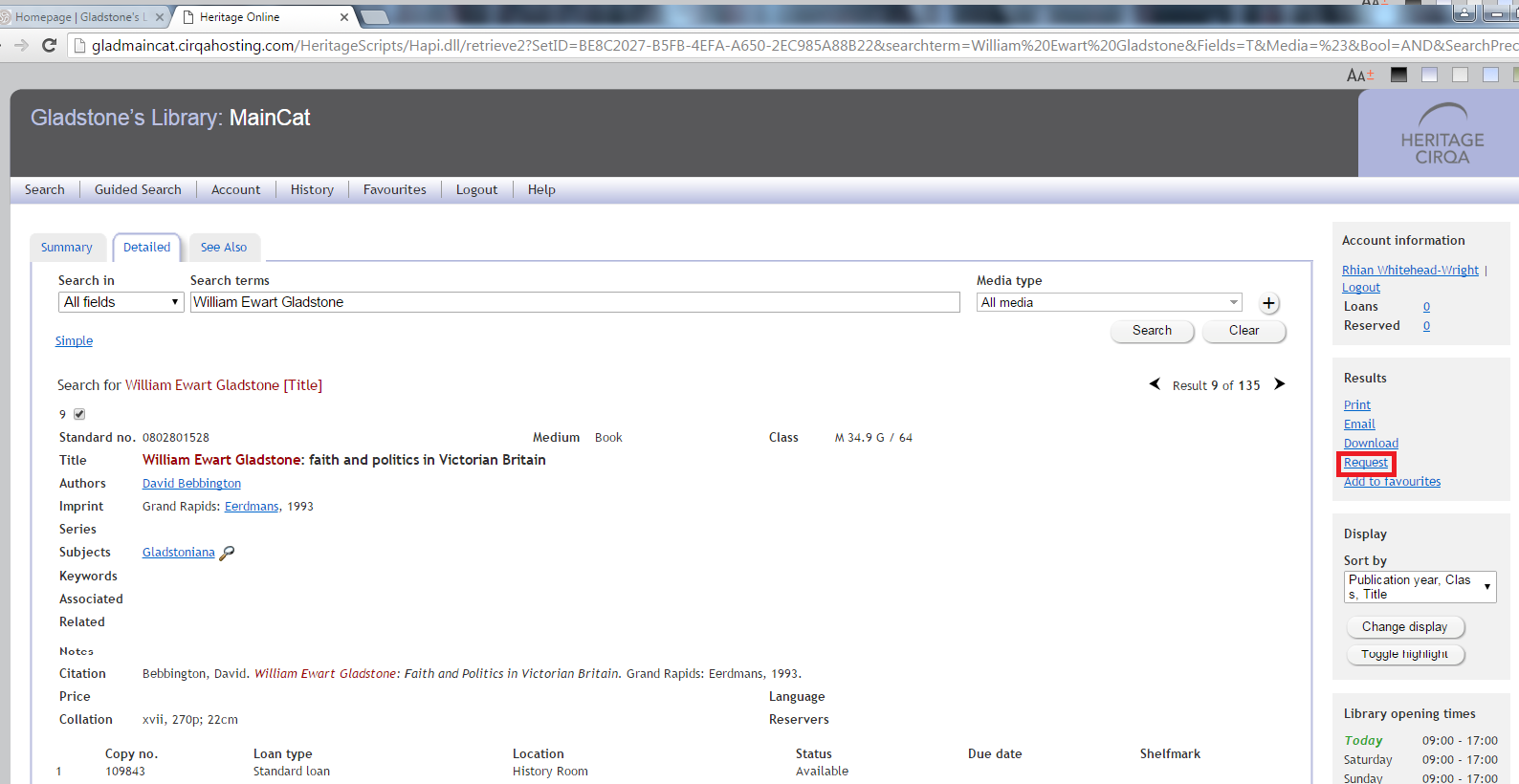This screenshot has height=784, width=1519.
Task: Open the Guided Search menu item
Action: (x=138, y=189)
